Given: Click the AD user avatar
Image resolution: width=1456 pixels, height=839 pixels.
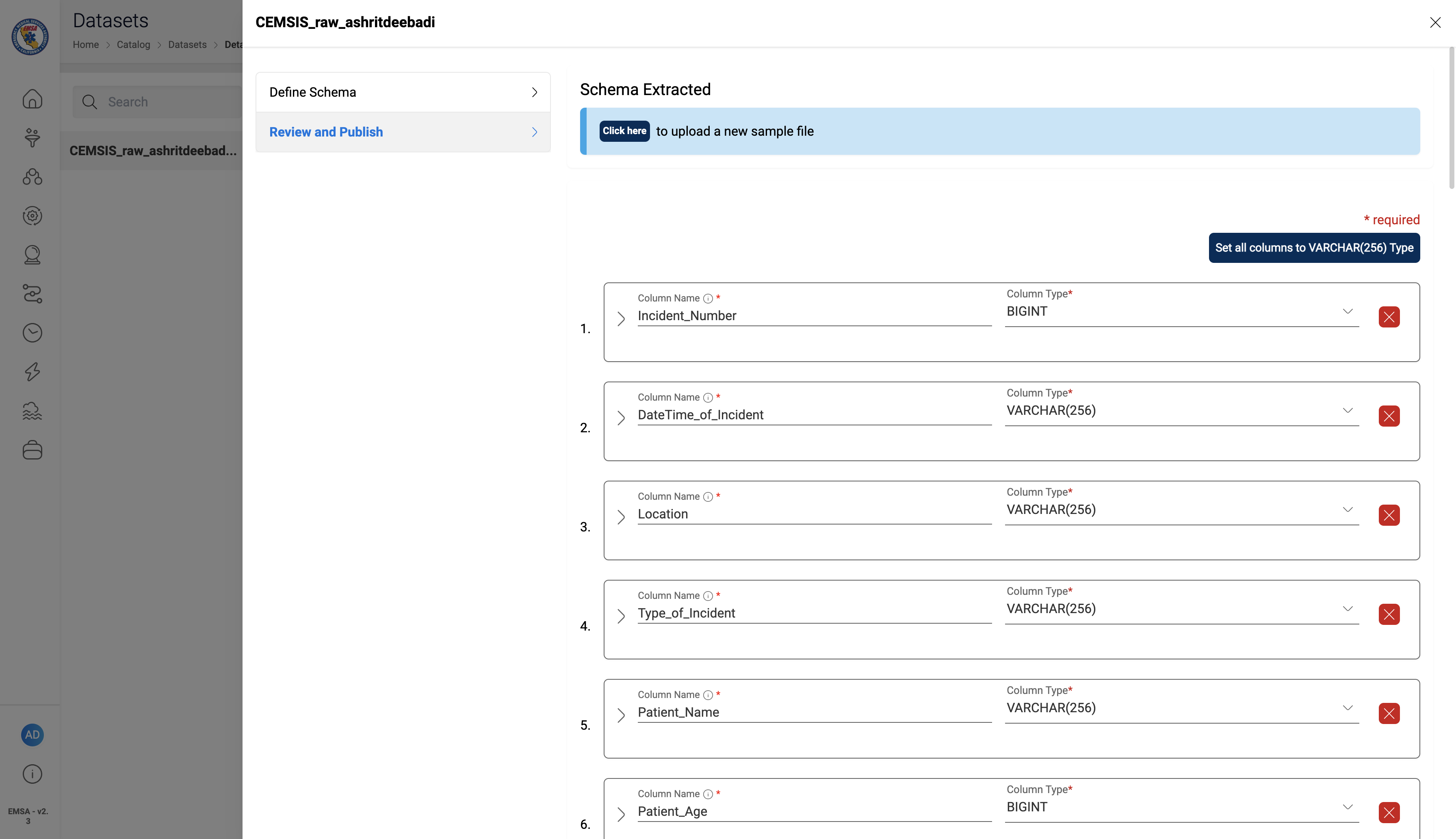Looking at the screenshot, I should click(32, 735).
